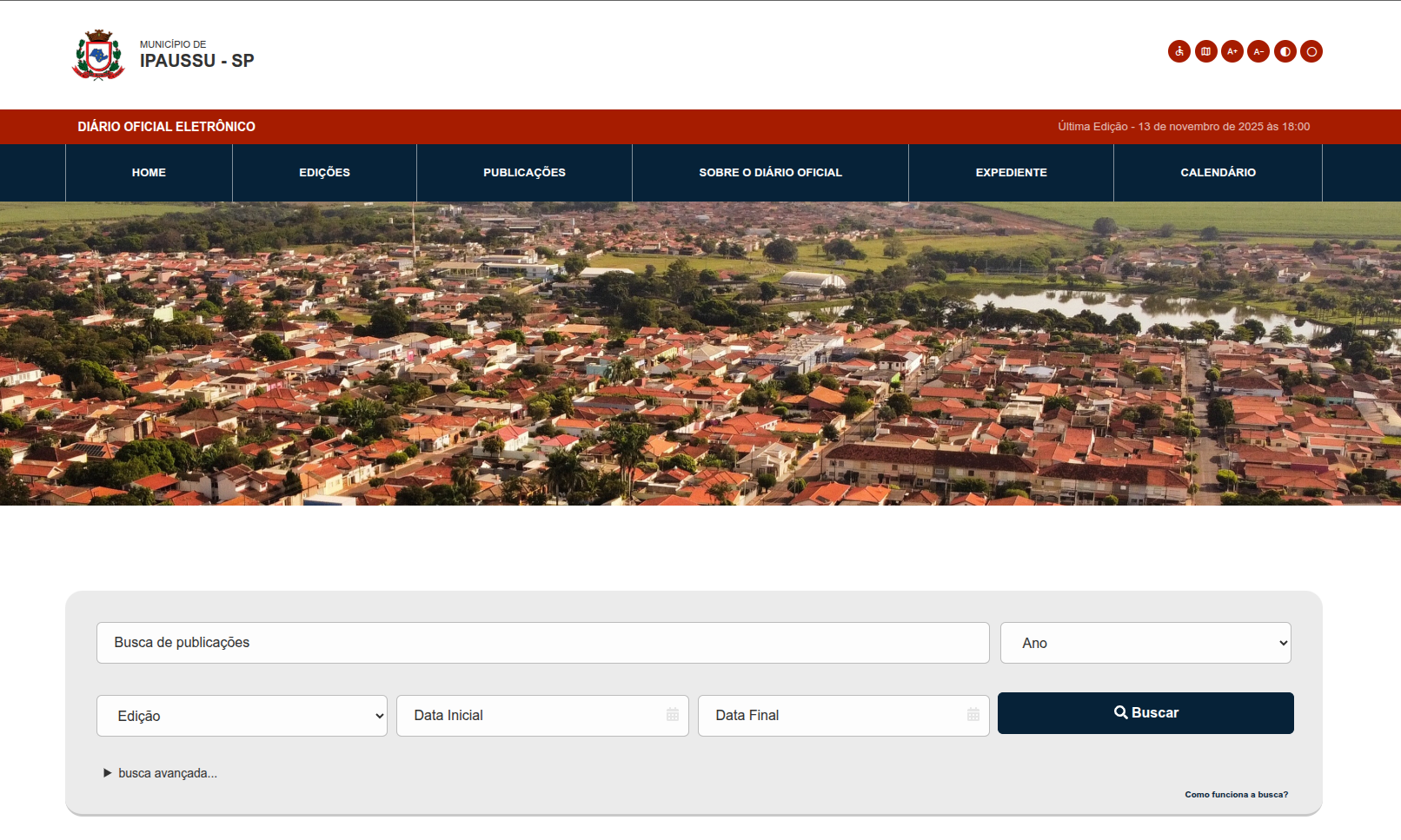Open the Edição dropdown

[242, 716]
